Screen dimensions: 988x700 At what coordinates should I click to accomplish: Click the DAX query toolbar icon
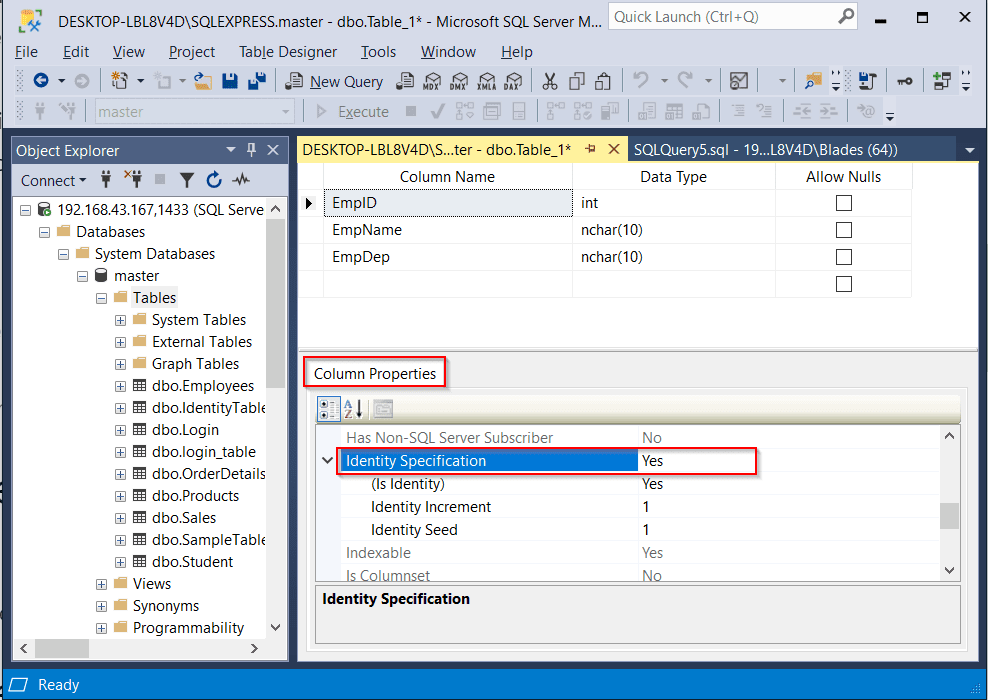pos(512,81)
